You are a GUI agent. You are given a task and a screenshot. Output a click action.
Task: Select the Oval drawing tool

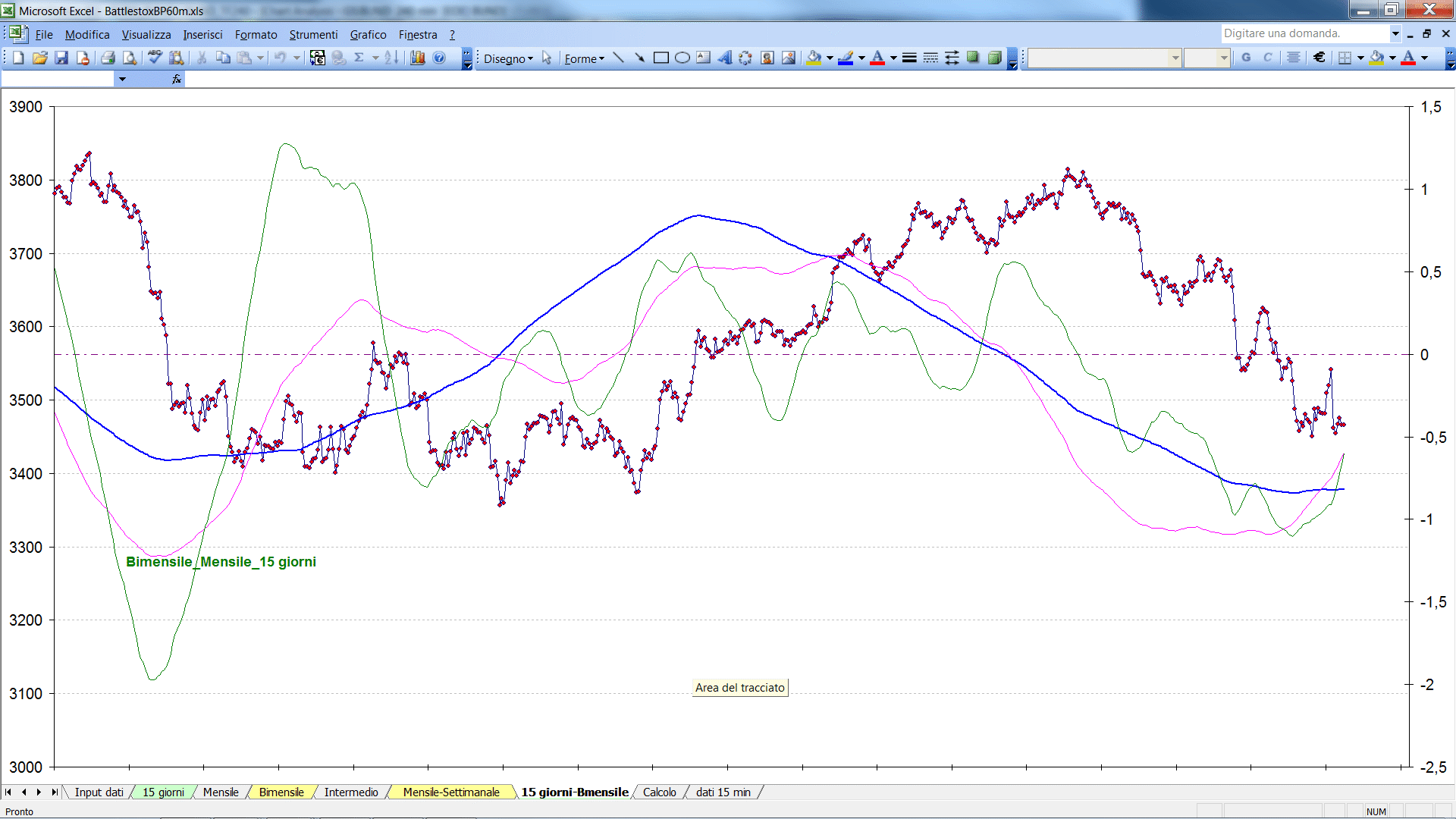click(x=682, y=58)
